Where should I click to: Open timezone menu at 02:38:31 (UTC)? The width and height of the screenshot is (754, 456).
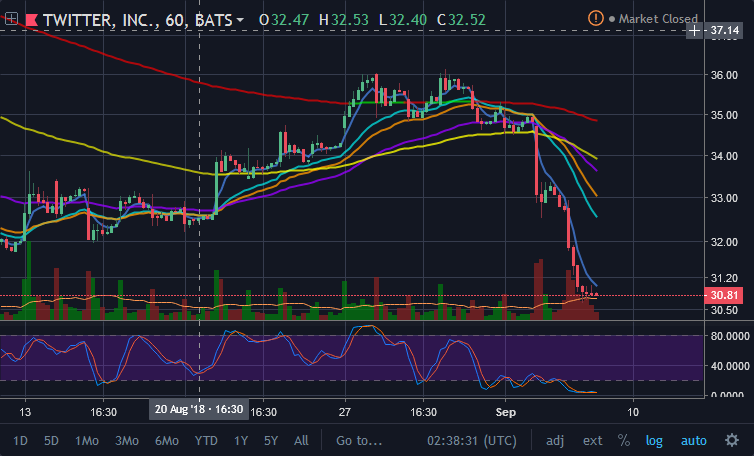(472, 441)
